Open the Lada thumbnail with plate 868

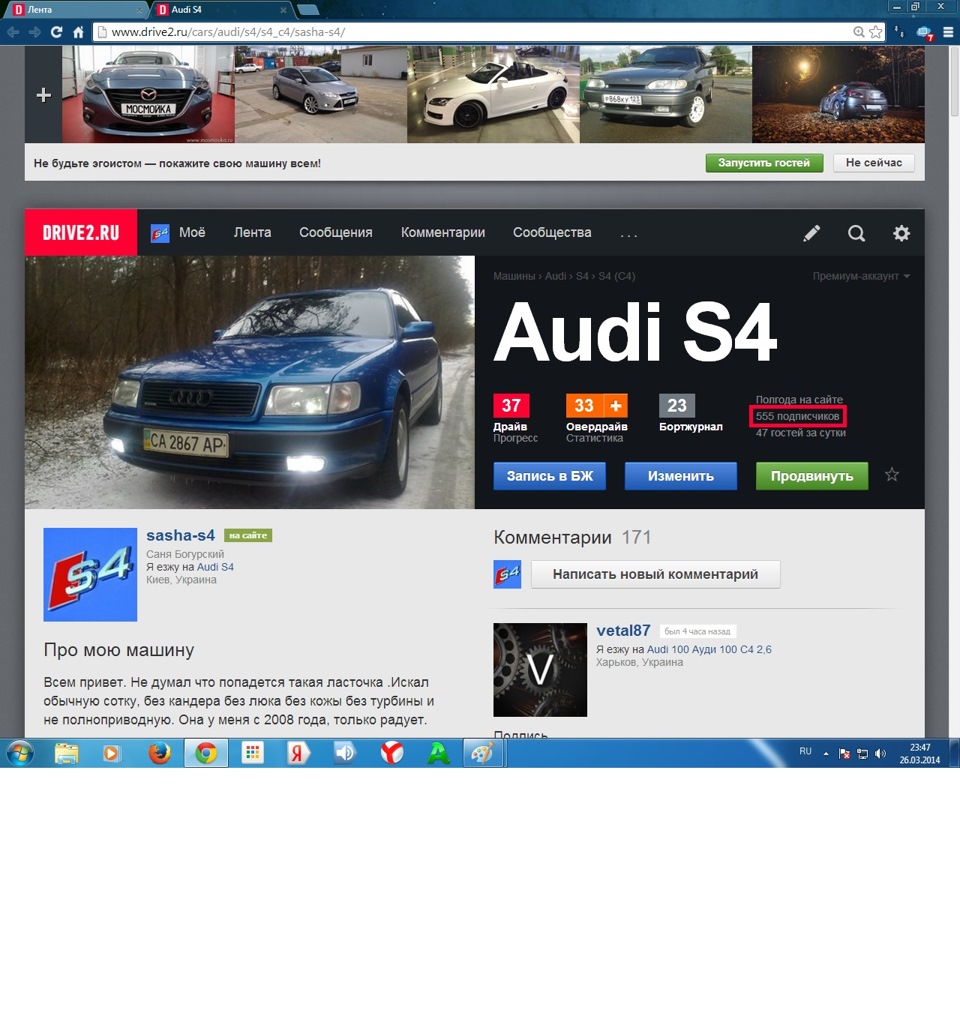(666, 94)
